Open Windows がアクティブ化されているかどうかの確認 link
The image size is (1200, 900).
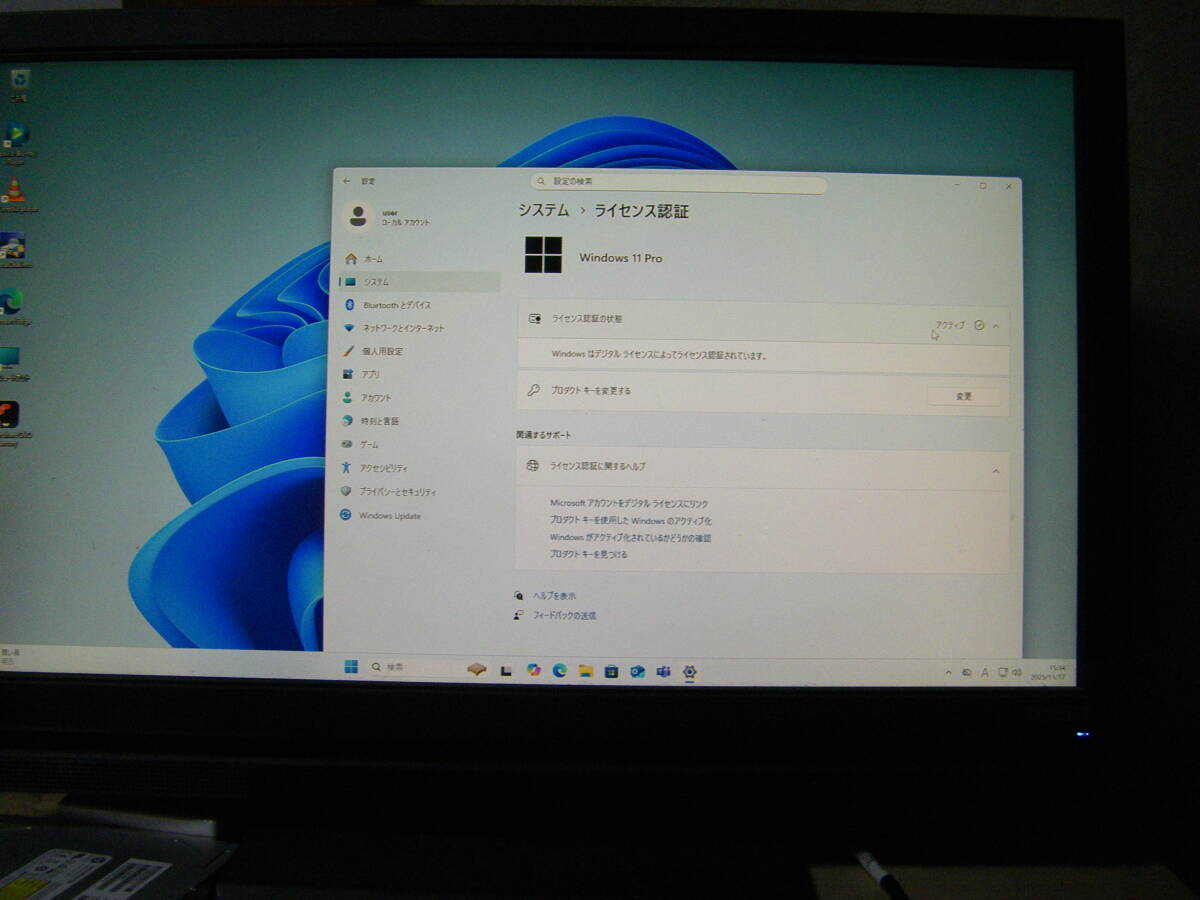pos(631,538)
